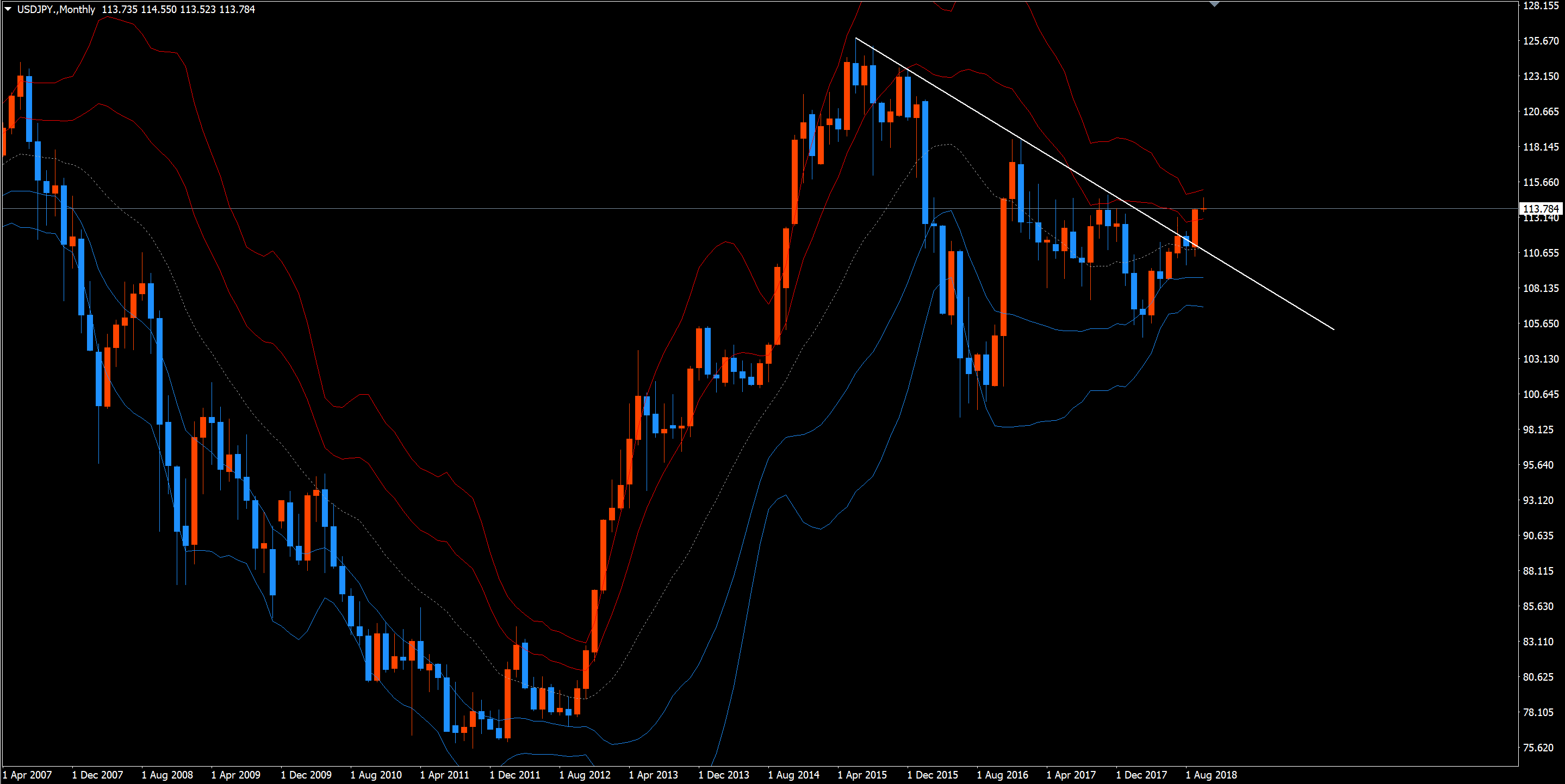This screenshot has width=1565, height=784.
Task: Click the USDJPY.,Monthly chart title text
Action: 56,9
